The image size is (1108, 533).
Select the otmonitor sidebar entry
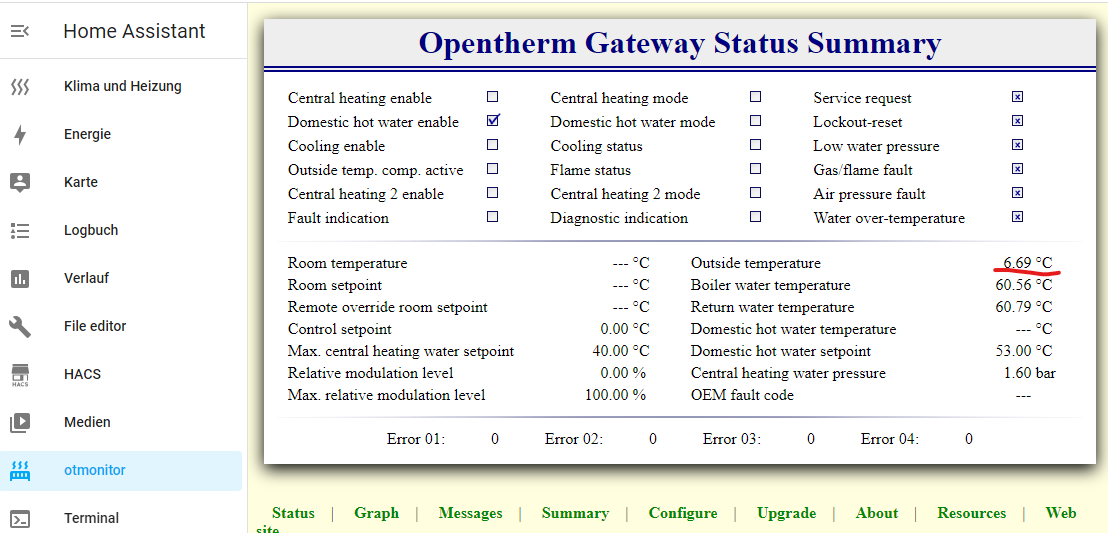[120, 471]
